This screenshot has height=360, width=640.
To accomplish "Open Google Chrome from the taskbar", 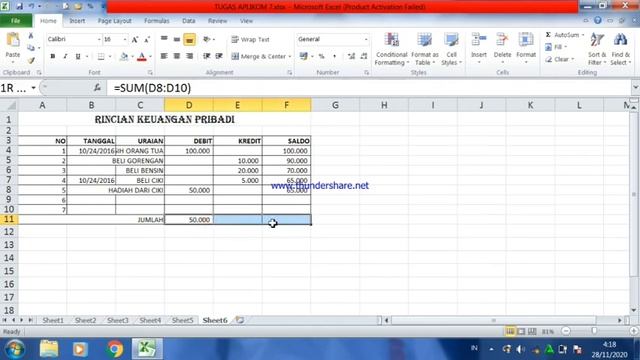I will coord(115,349).
